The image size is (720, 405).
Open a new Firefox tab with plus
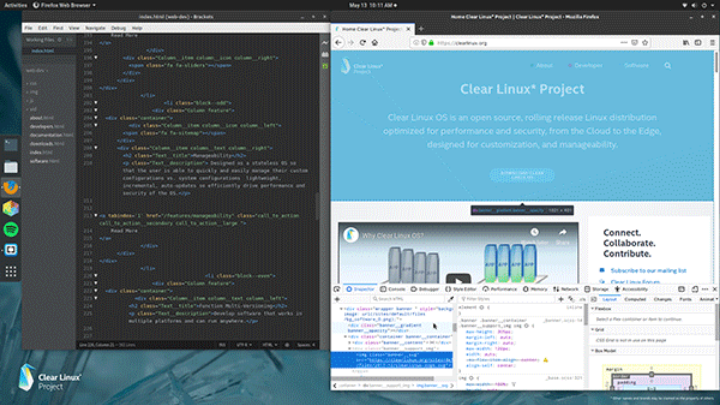point(421,28)
